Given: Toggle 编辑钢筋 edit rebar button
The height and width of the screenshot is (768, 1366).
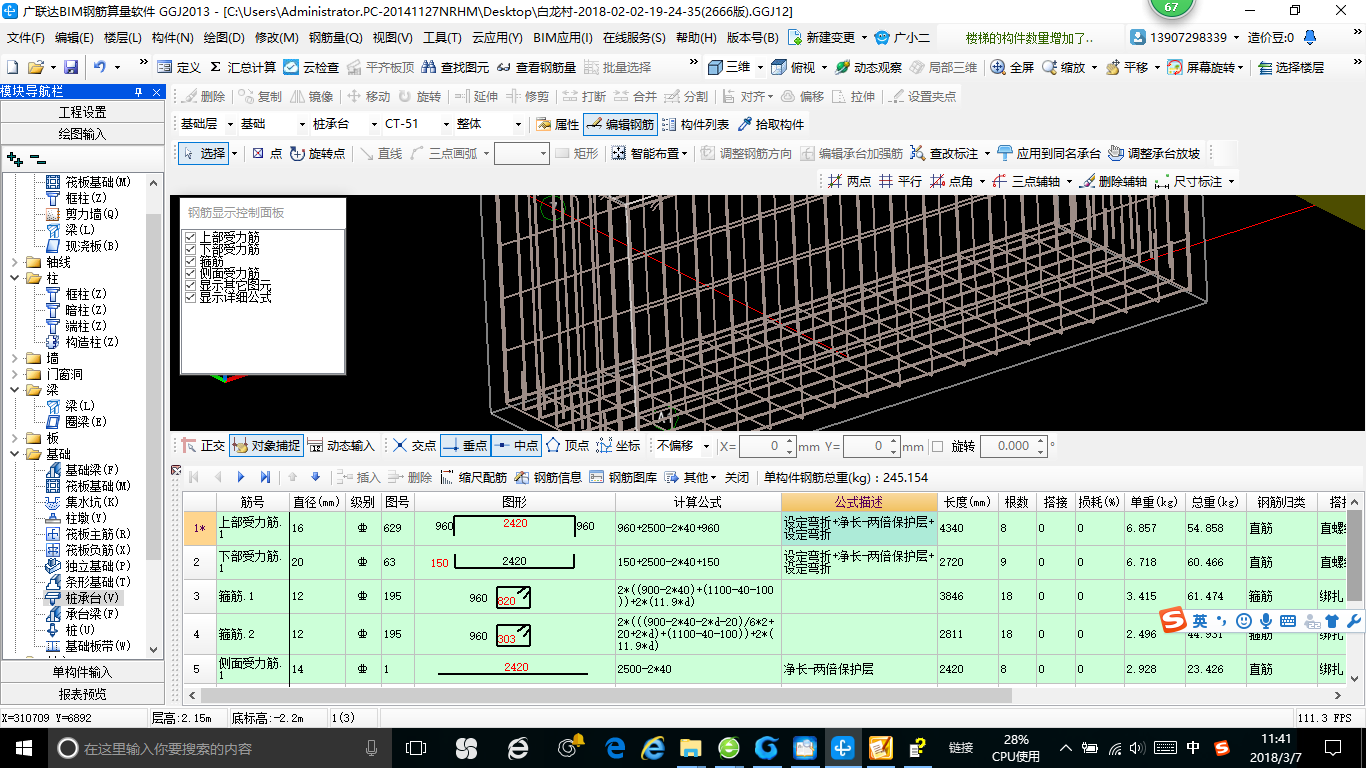Looking at the screenshot, I should (x=620, y=125).
